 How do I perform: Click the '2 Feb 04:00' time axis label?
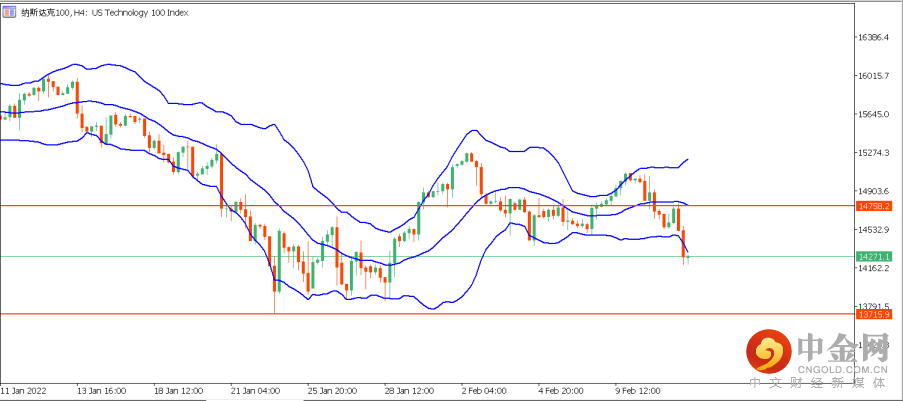click(485, 391)
